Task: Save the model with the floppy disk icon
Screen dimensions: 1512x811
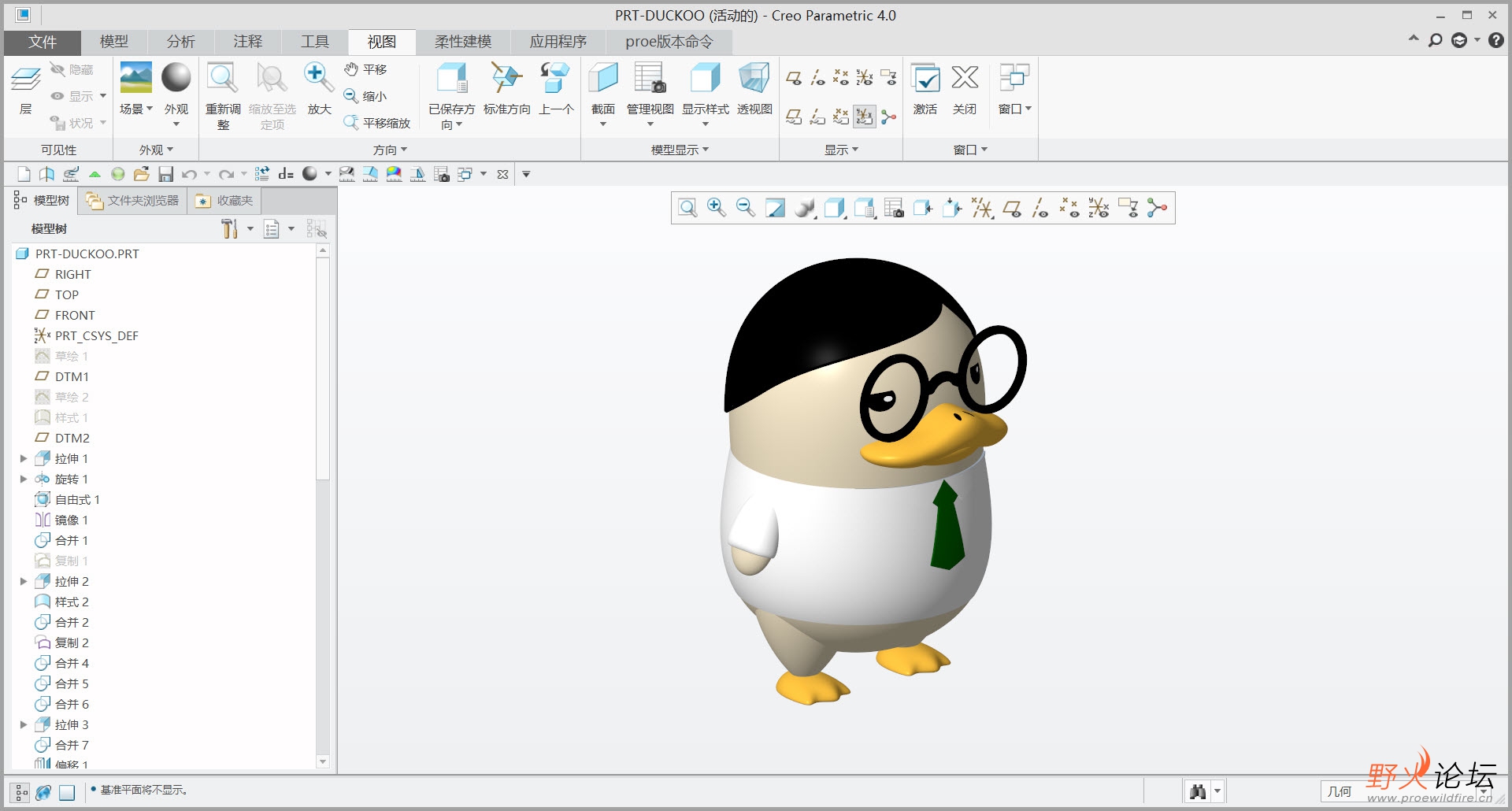Action: click(165, 174)
